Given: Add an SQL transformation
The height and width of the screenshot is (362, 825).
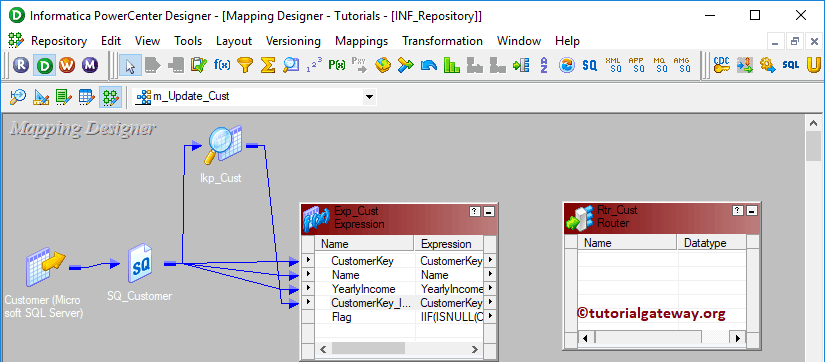Looking at the screenshot, I should (x=790, y=65).
